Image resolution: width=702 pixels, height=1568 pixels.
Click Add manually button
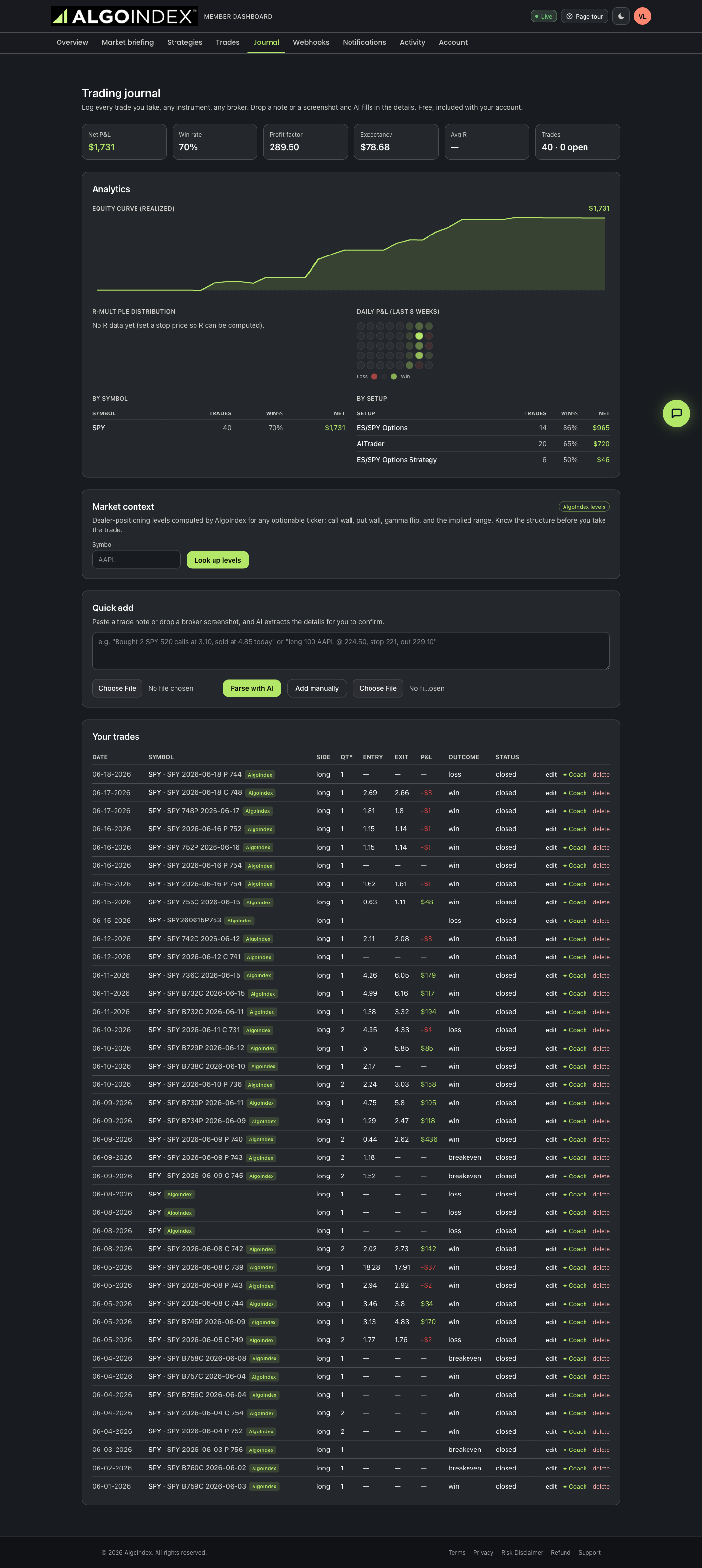pos(317,688)
